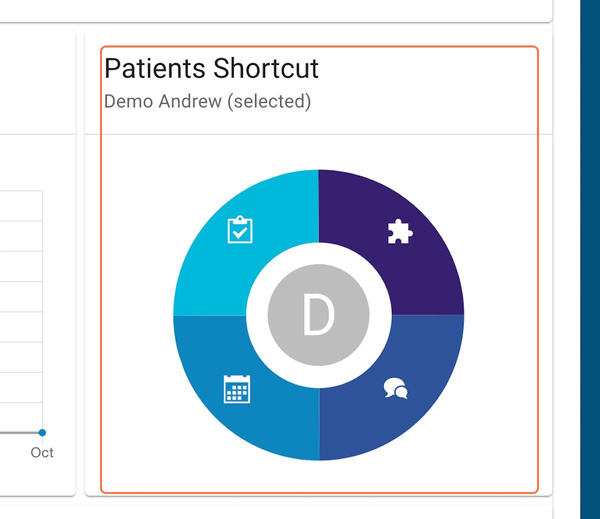Click the Patients Shortcut heading

pyautogui.click(x=211, y=69)
